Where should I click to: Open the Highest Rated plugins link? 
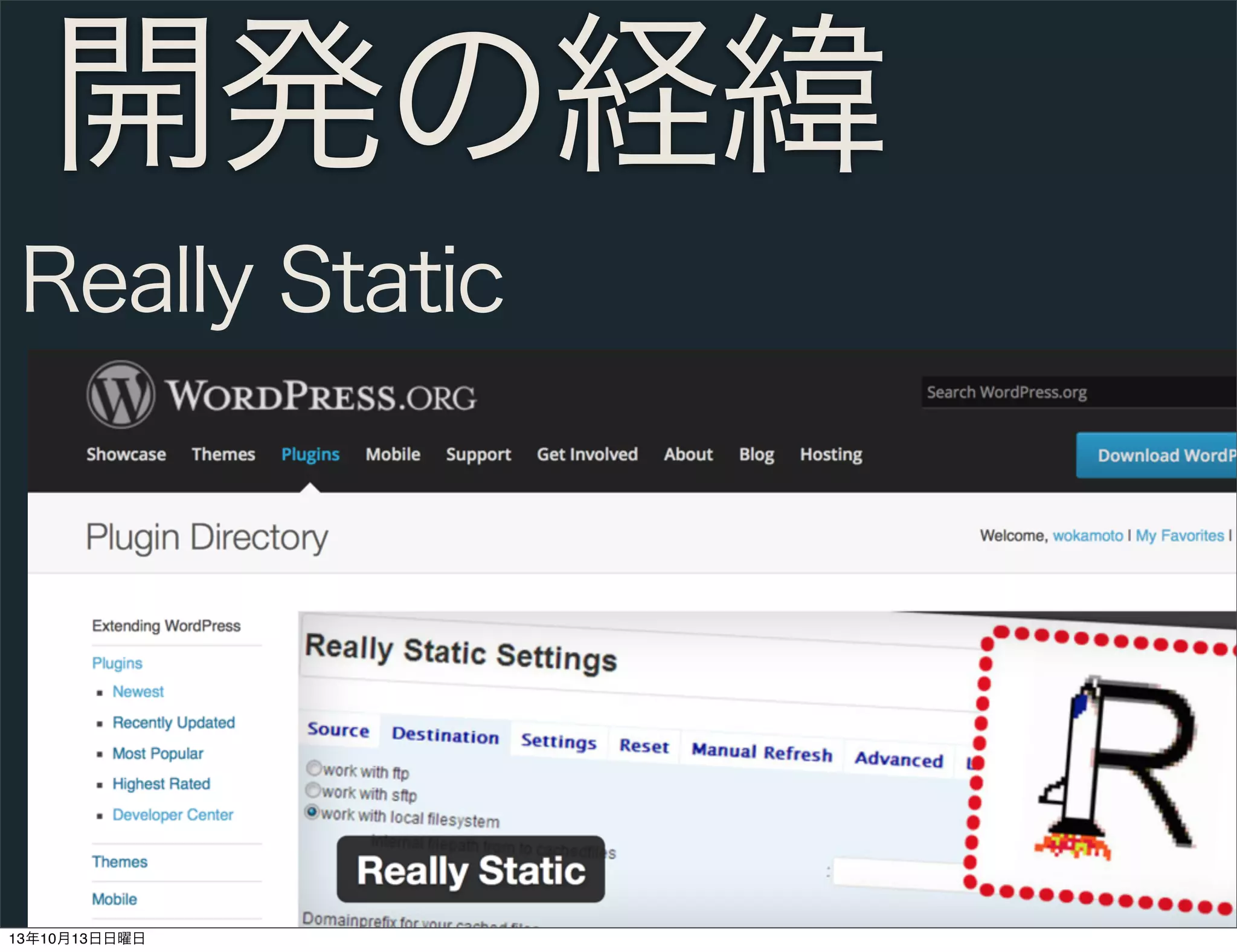(161, 784)
